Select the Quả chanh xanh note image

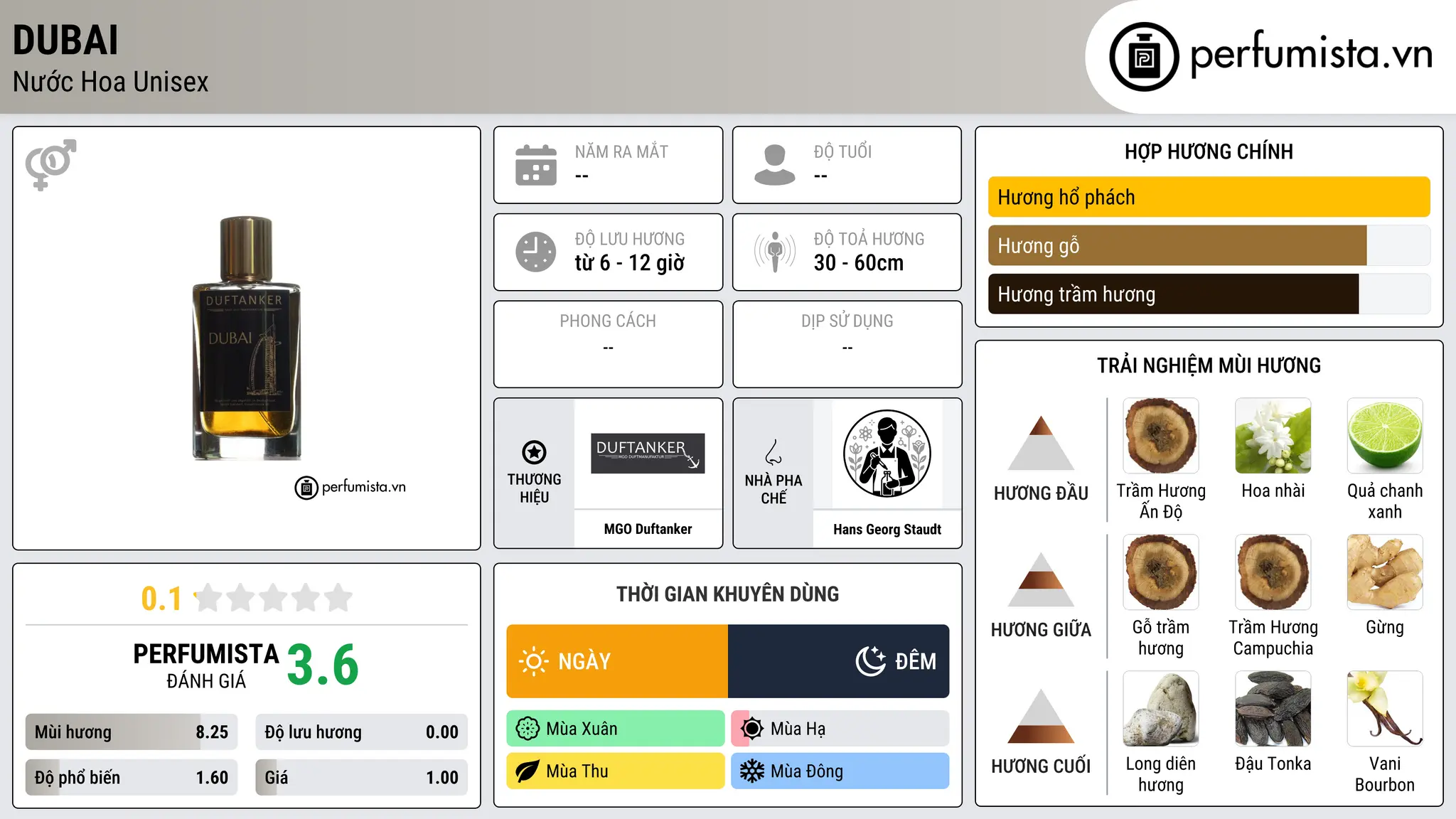1385,436
